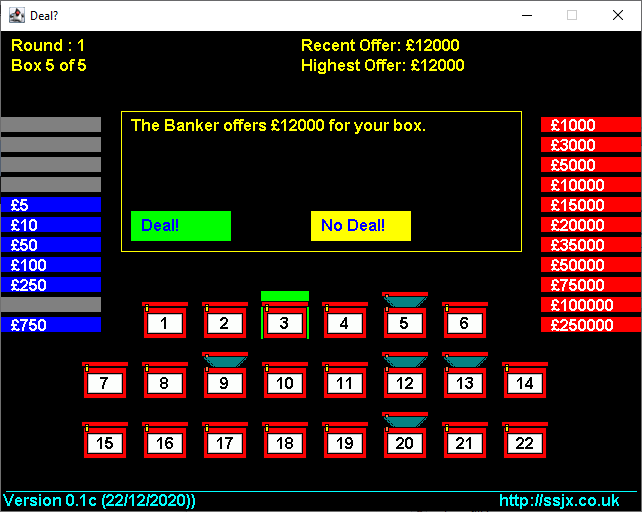Click the opened box 12

[405, 375]
